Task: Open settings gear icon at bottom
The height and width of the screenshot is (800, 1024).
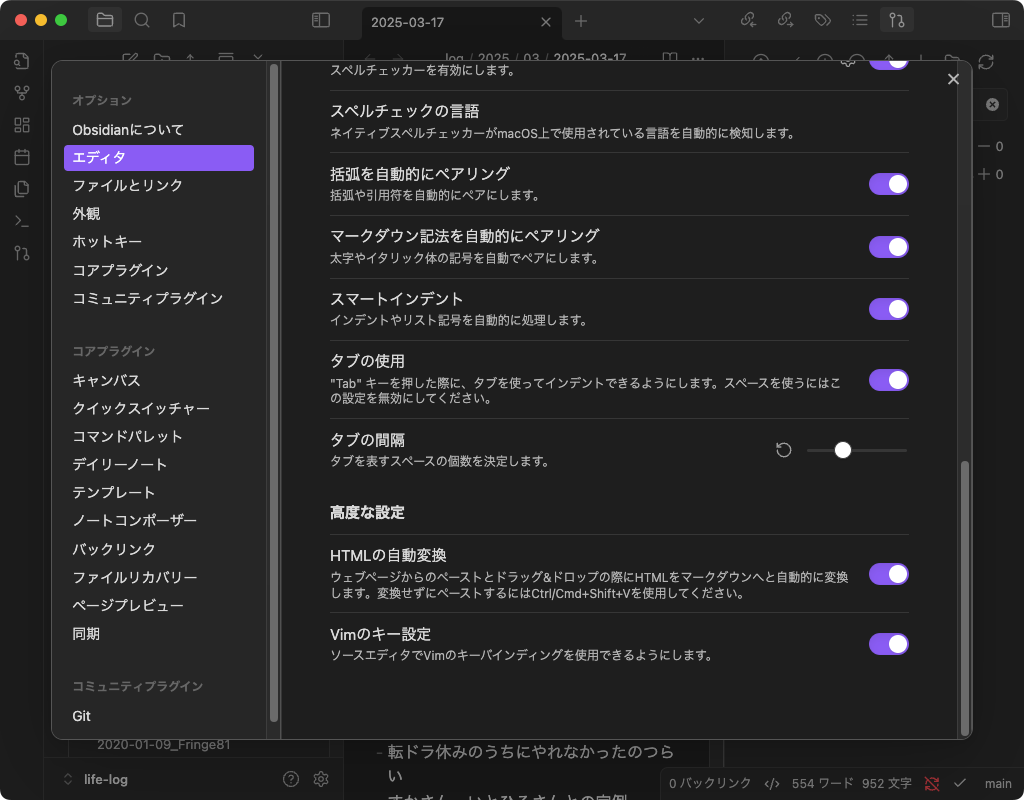Action: 321,778
